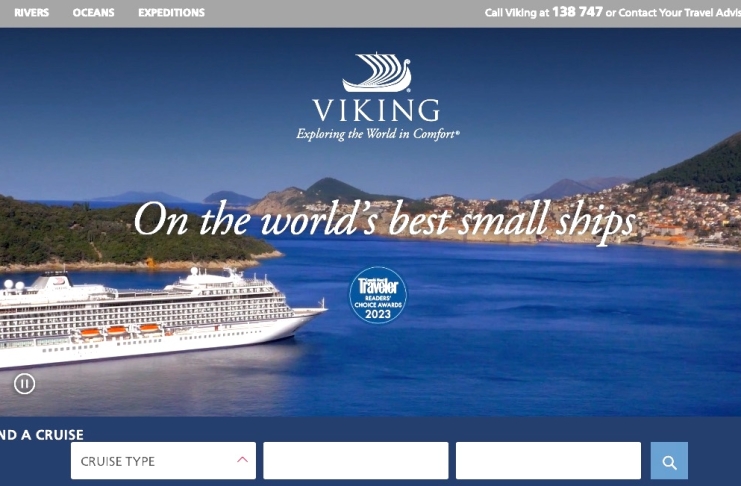The height and width of the screenshot is (486, 741).
Task: Collapse the red chevron in Cruise Type
Action: 242,460
